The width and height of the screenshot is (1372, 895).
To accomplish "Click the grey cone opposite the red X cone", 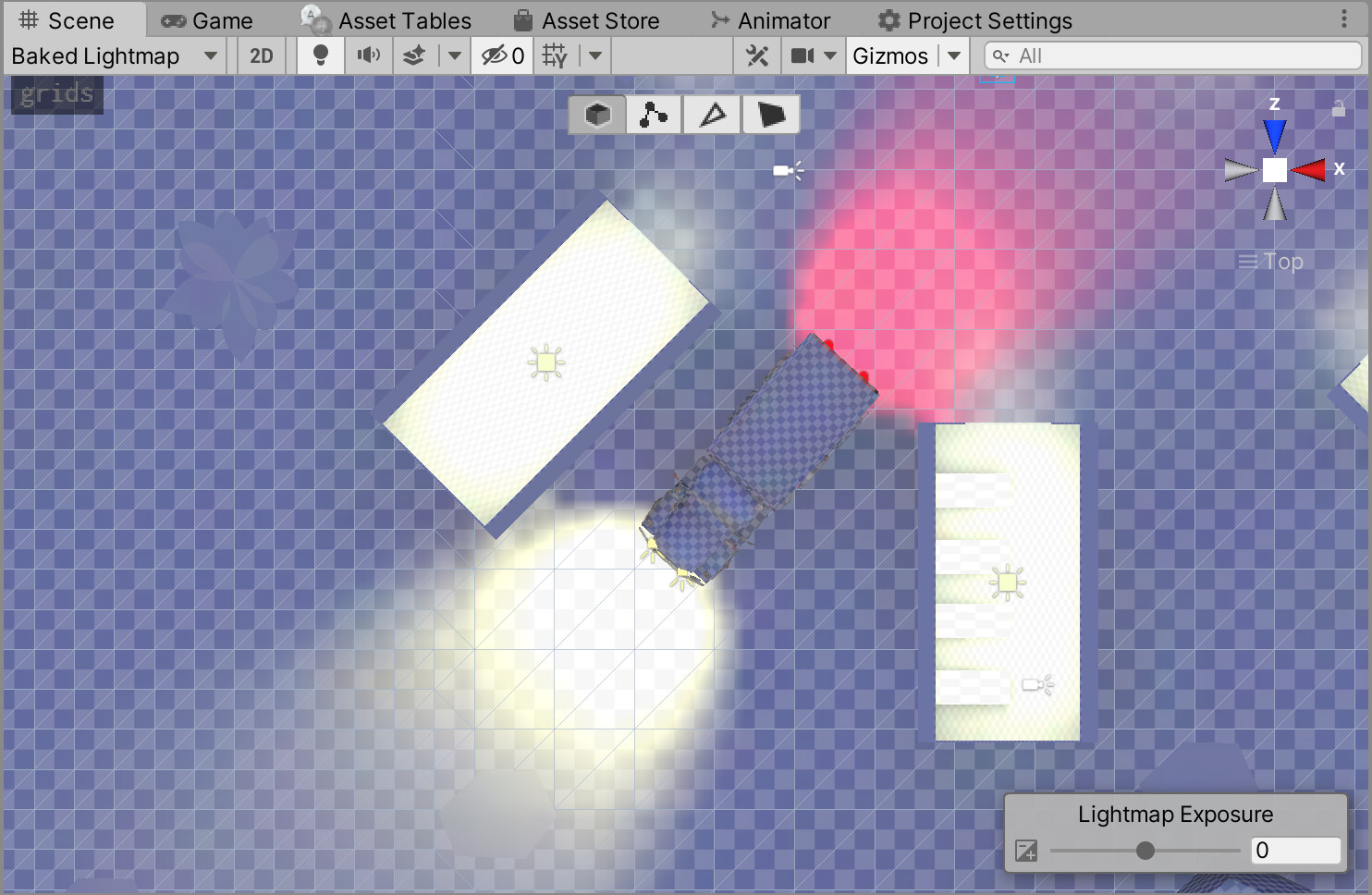I will [1241, 170].
